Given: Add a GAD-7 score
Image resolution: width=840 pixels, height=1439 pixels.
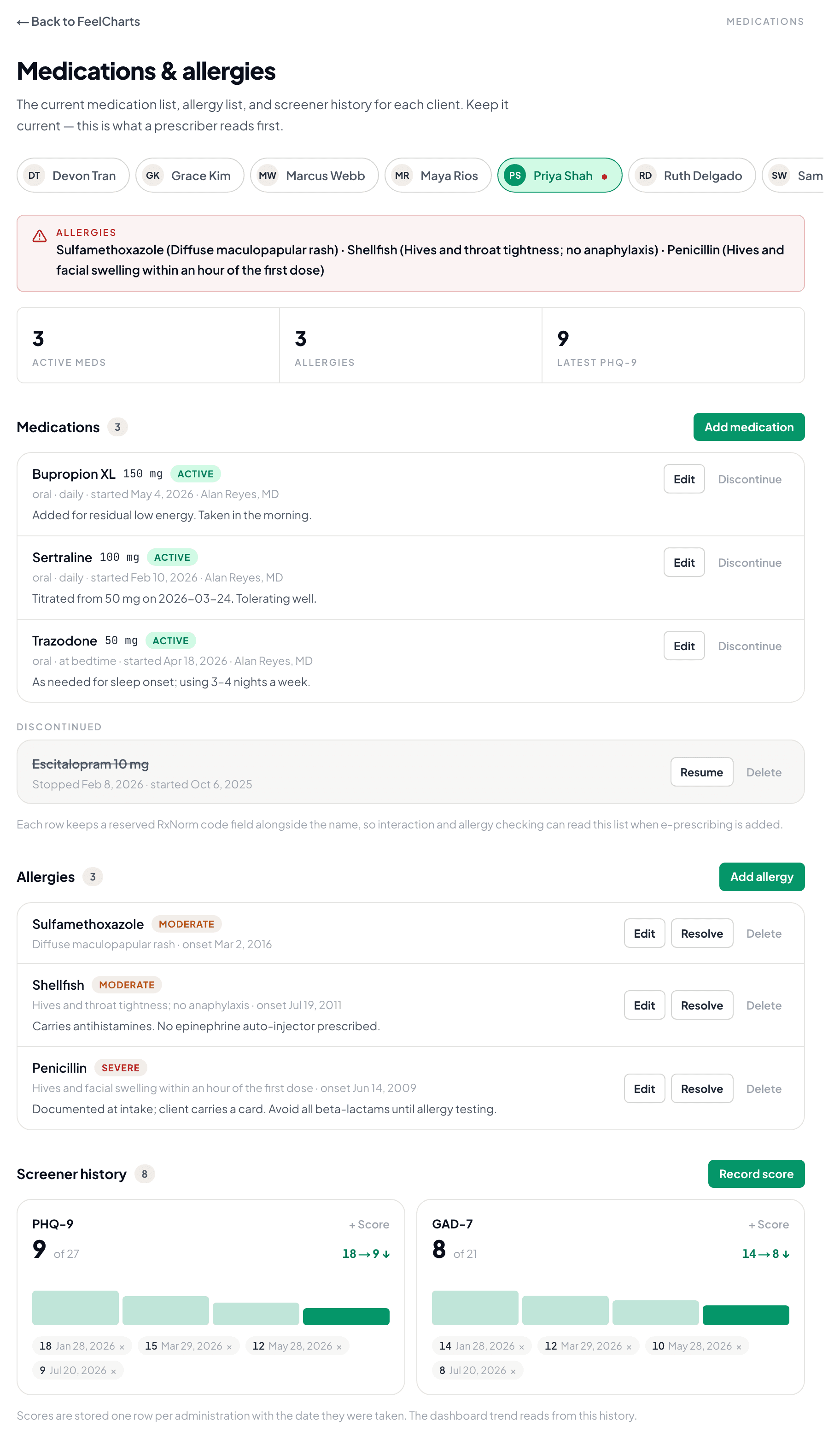Looking at the screenshot, I should point(769,1224).
